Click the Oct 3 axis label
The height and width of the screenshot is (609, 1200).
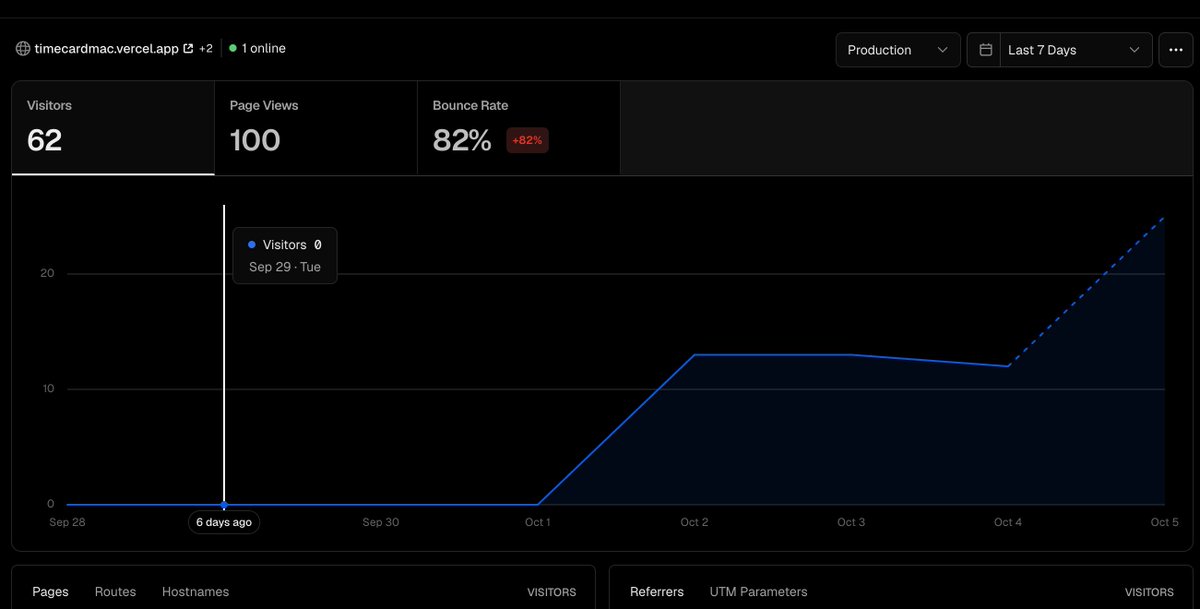pyautogui.click(x=851, y=522)
